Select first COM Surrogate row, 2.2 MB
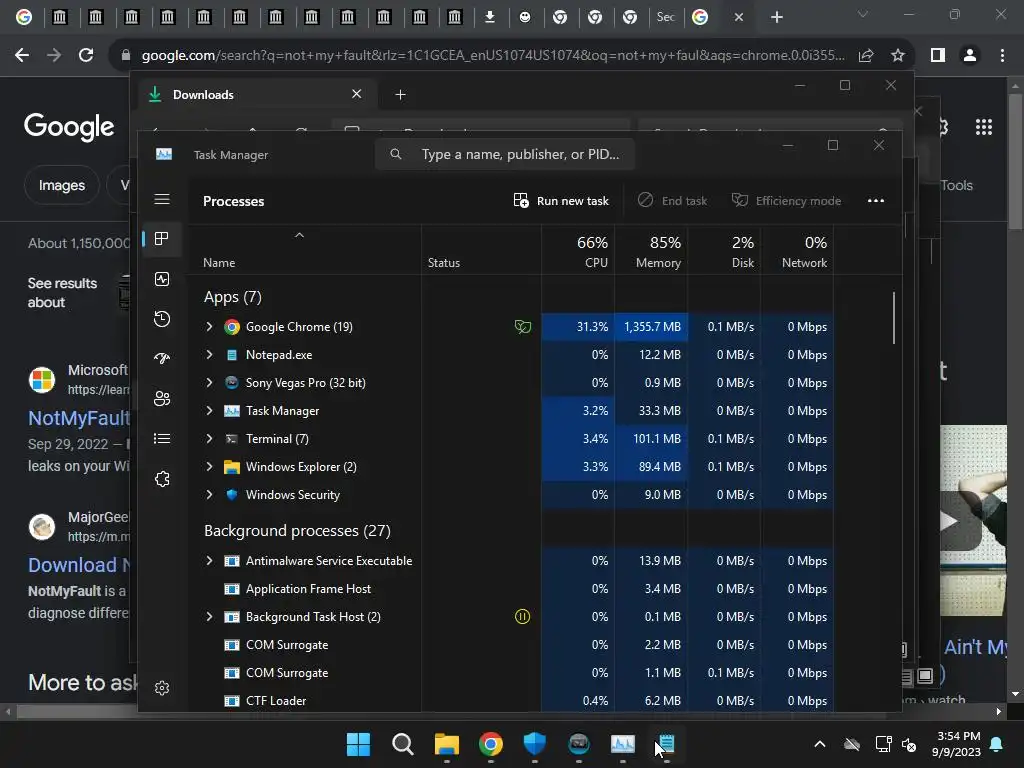Screen dimensions: 1024x768 click(x=511, y=645)
